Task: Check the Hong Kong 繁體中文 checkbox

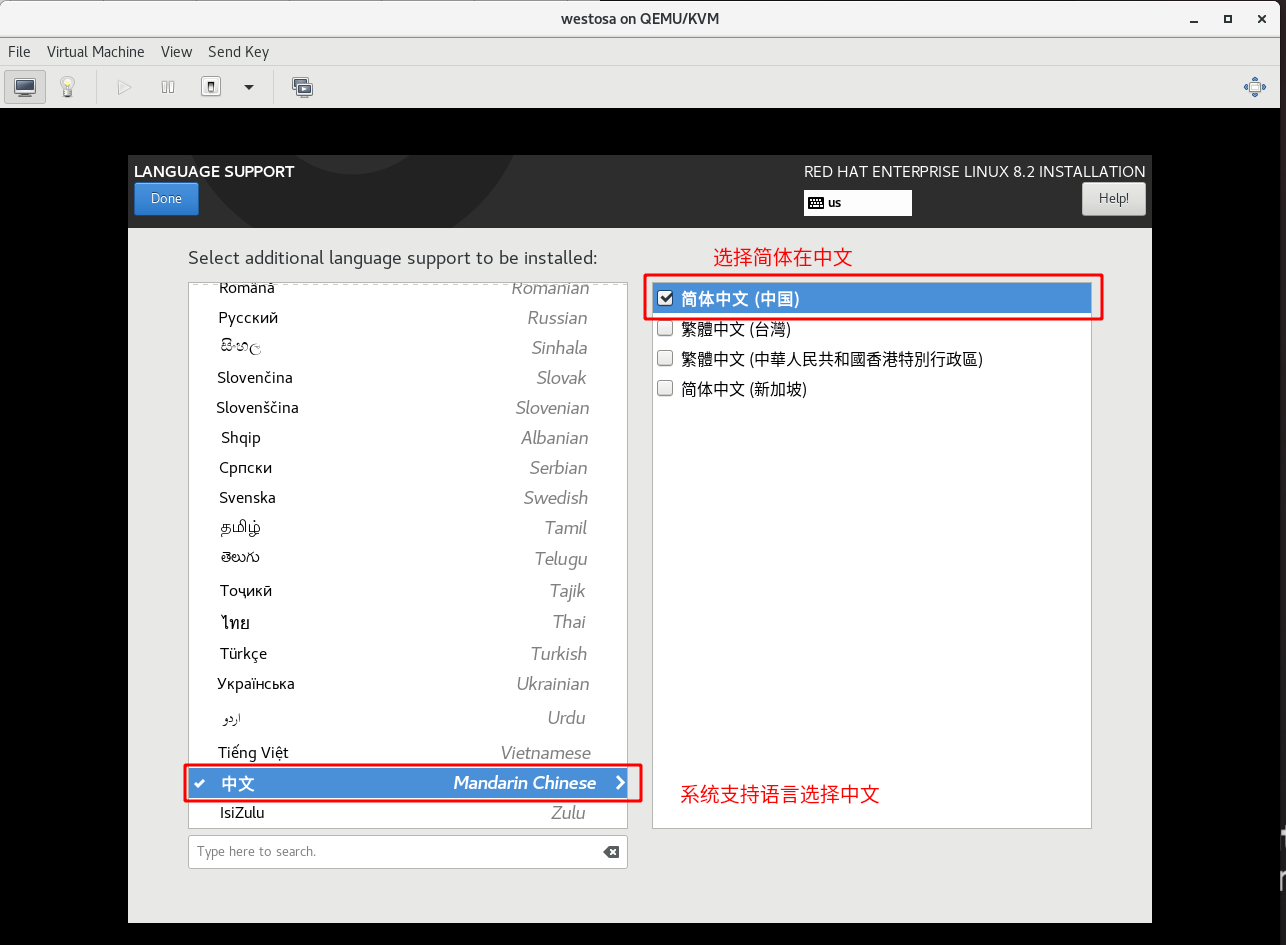Action: (x=665, y=358)
